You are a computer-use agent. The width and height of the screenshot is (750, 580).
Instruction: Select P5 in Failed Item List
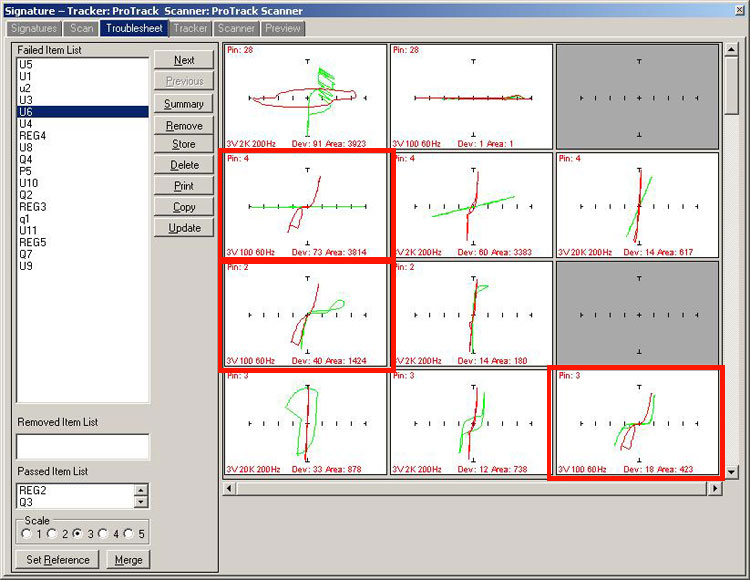(x=83, y=171)
